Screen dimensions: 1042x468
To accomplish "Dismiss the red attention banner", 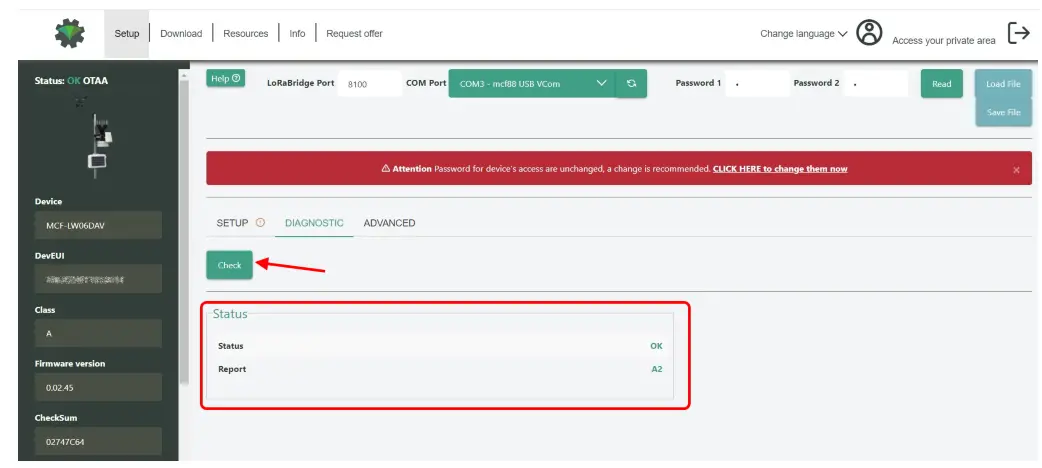I will coord(1016,170).
